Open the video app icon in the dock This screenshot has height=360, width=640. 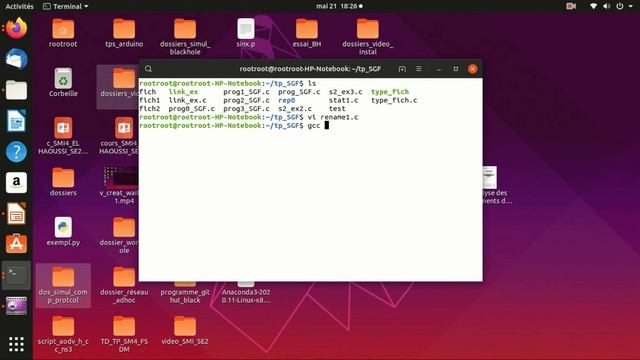(x=16, y=306)
